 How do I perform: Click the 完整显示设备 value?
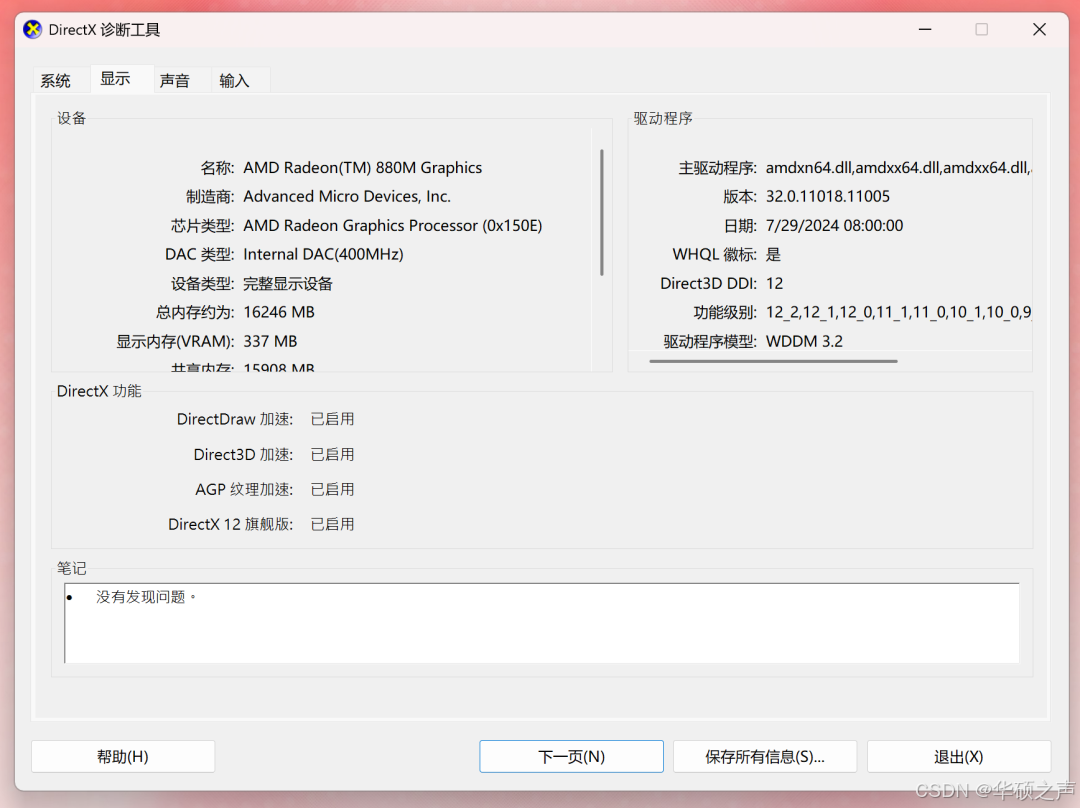[x=288, y=284]
